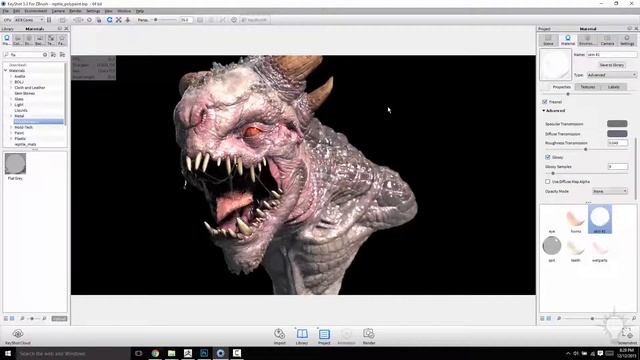Click the library search field

point(25,54)
